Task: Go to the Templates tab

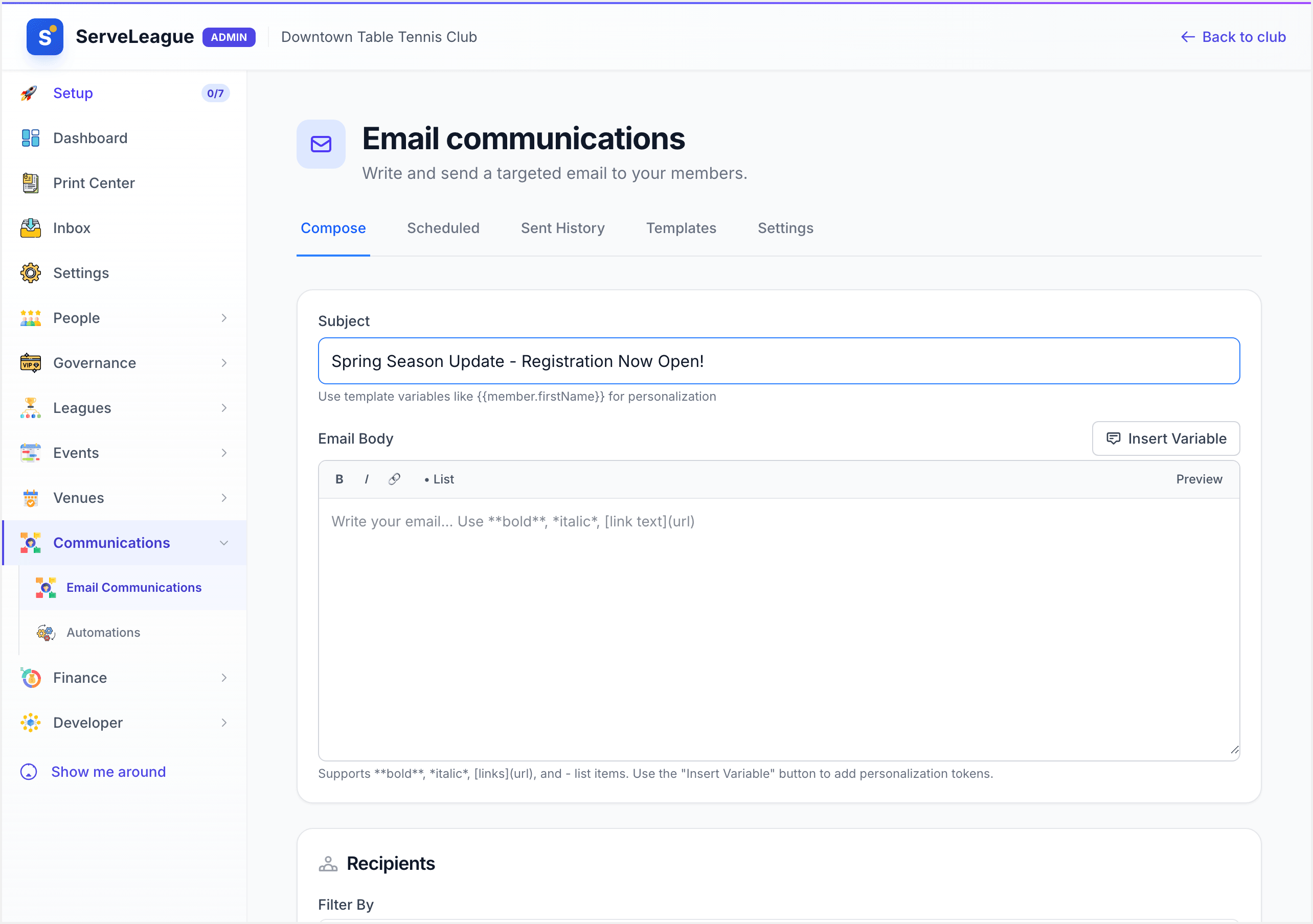Action: (681, 228)
